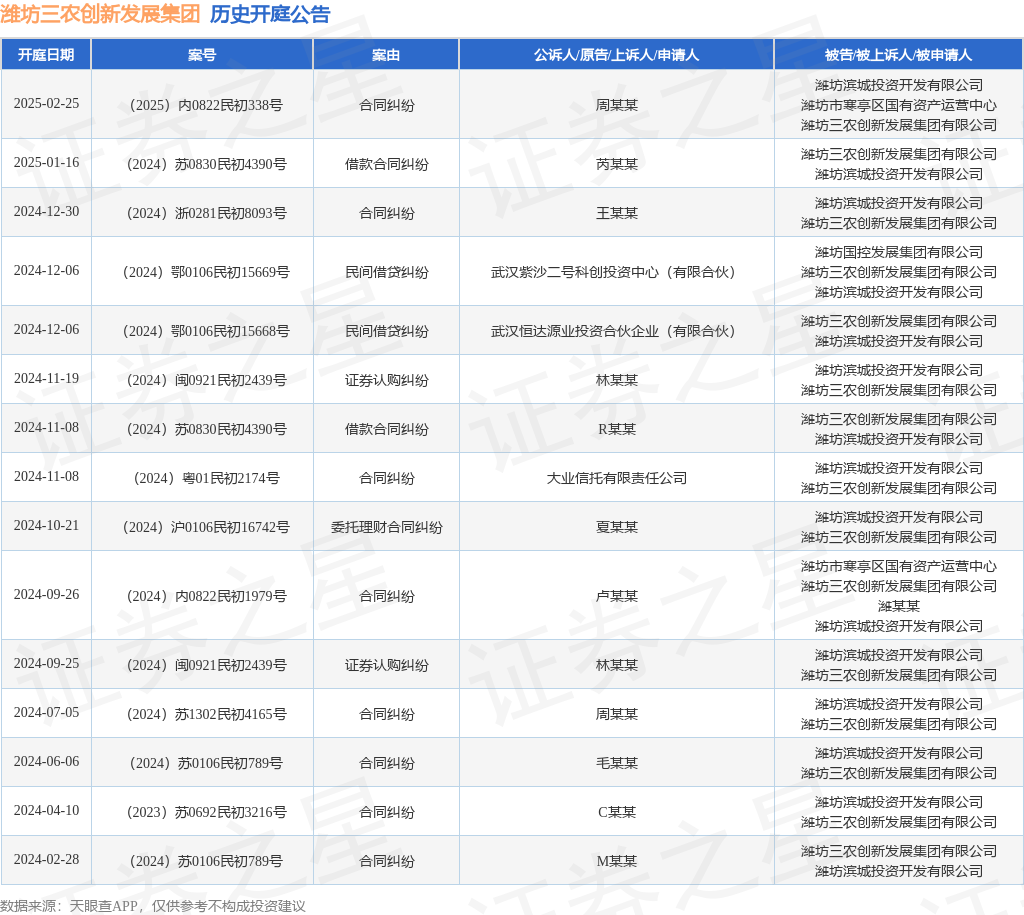The width and height of the screenshot is (1024, 915).
Task: Select case number （2024）鄂0106民初15669号
Action: point(202,272)
